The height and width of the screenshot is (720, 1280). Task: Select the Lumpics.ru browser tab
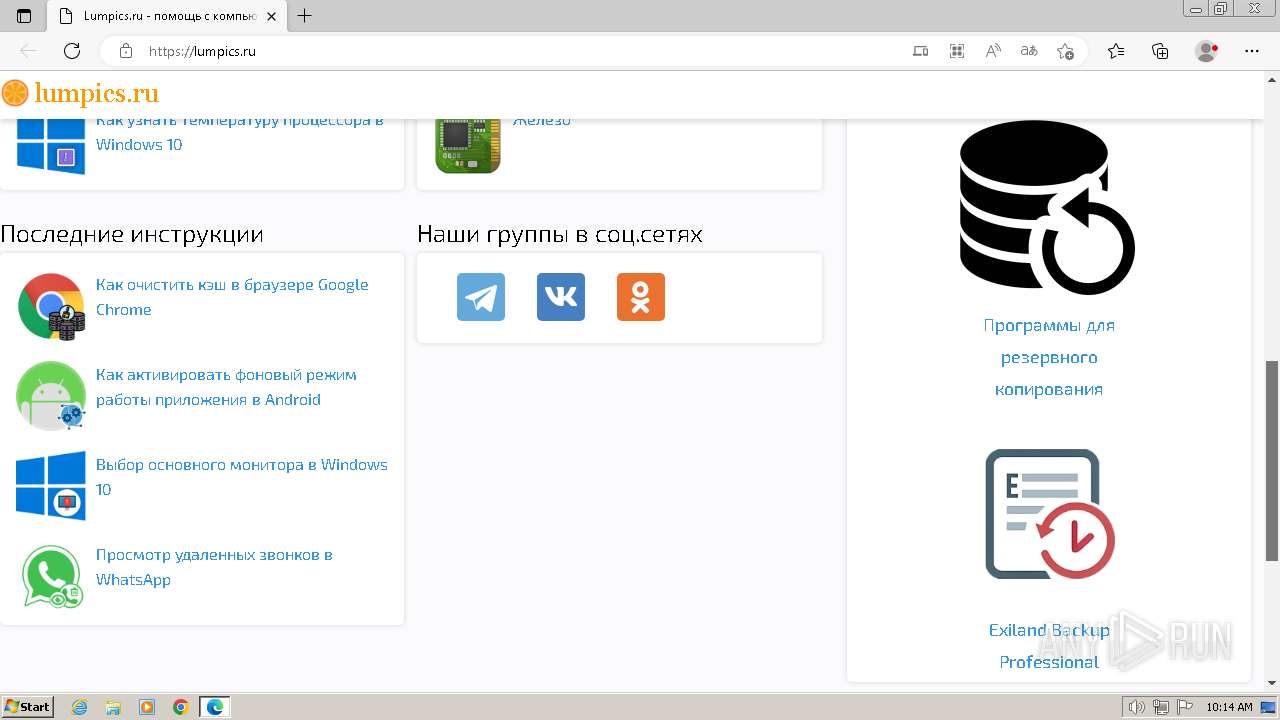point(165,16)
